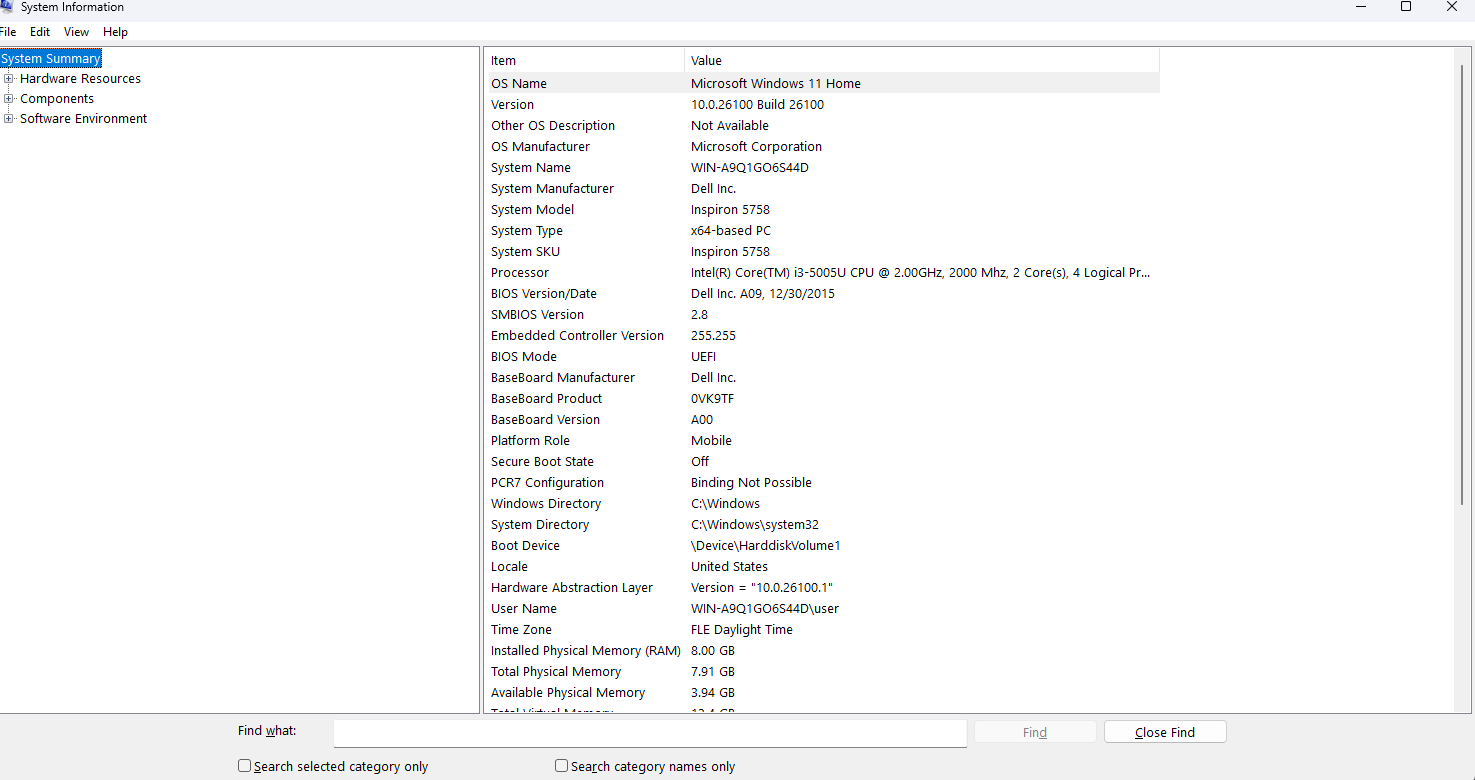Click the Mobile value
The width and height of the screenshot is (1475, 780).
[x=711, y=441]
